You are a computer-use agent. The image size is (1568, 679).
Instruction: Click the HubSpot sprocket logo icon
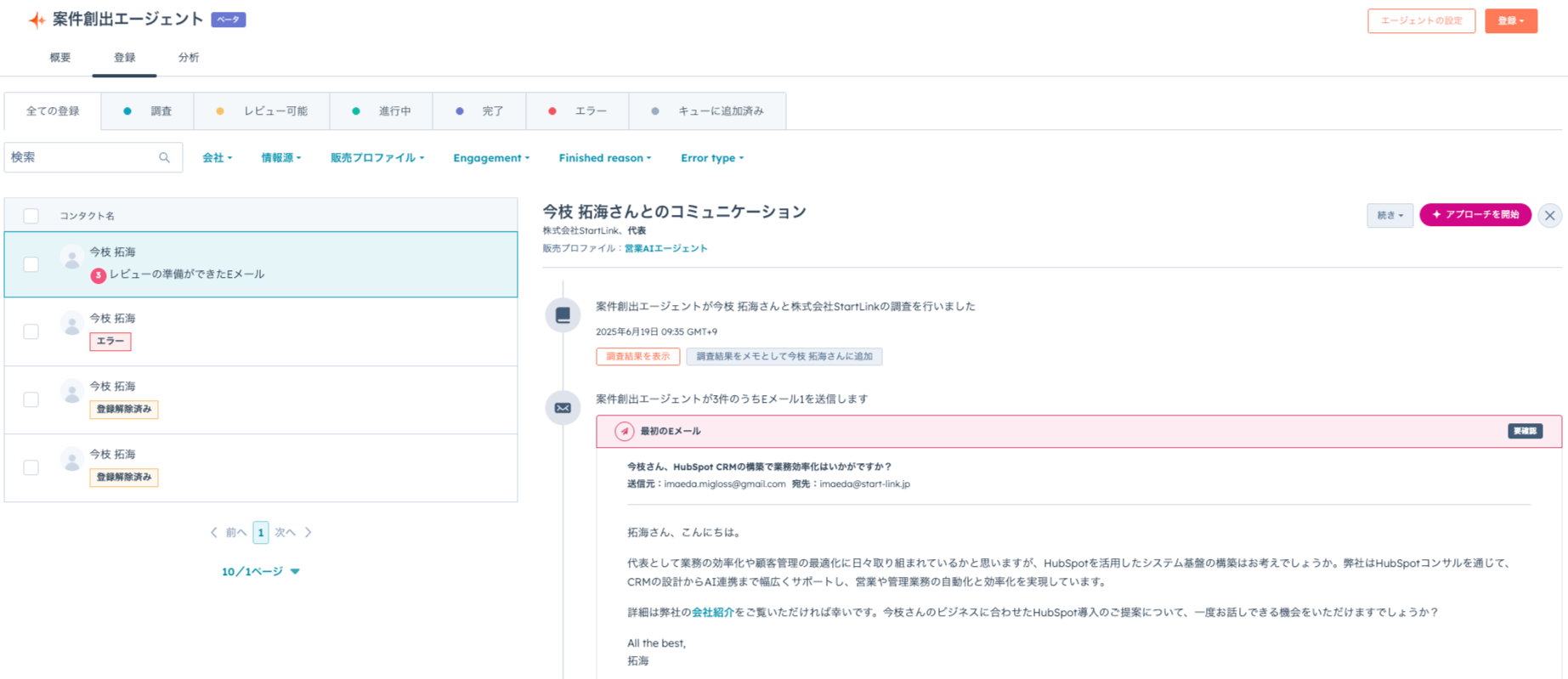[x=37, y=20]
